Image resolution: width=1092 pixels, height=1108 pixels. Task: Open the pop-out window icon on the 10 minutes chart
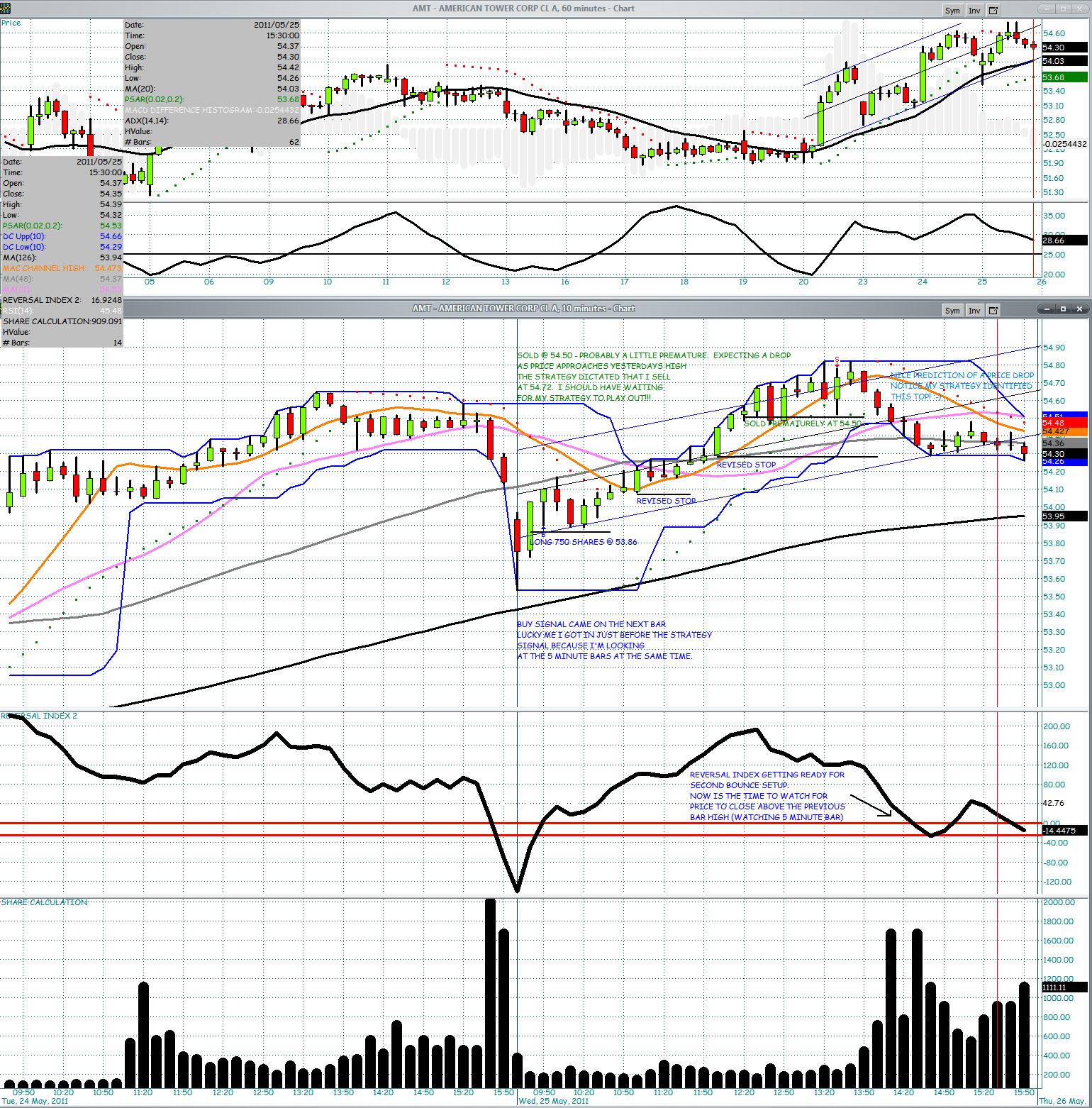(x=993, y=311)
